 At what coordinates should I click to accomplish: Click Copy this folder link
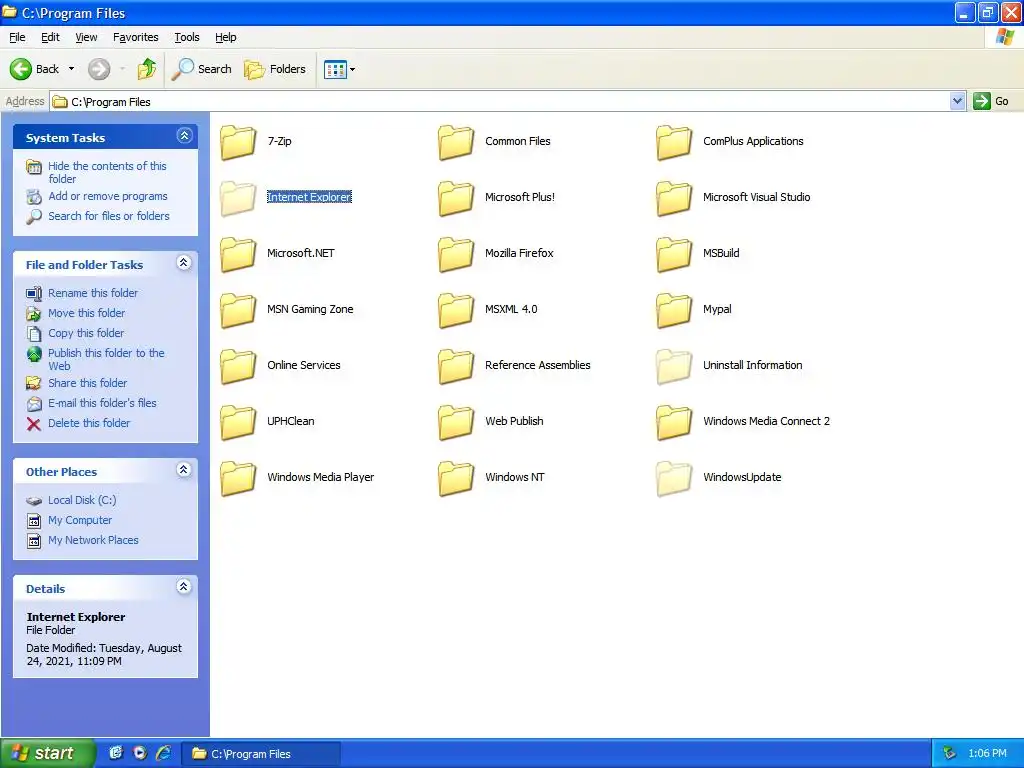[86, 333]
